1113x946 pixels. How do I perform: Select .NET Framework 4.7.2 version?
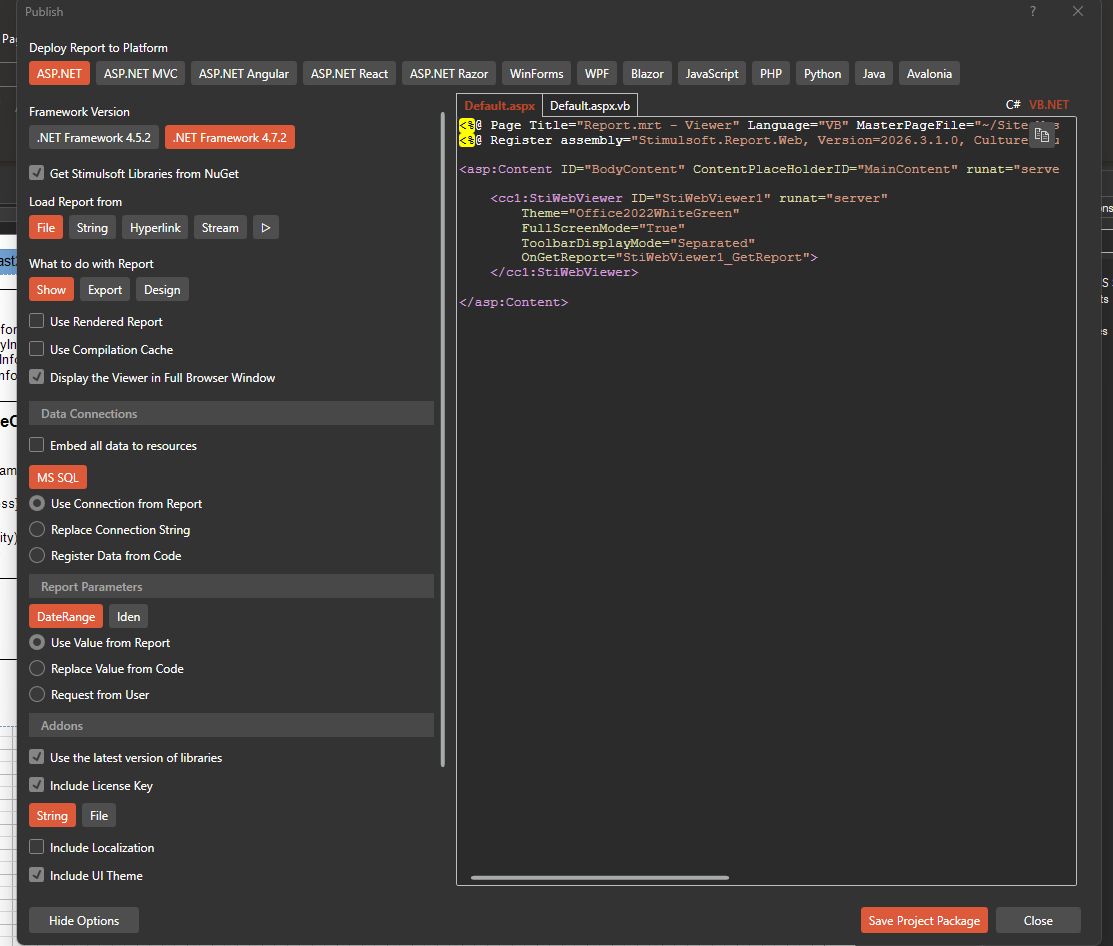[x=230, y=138]
